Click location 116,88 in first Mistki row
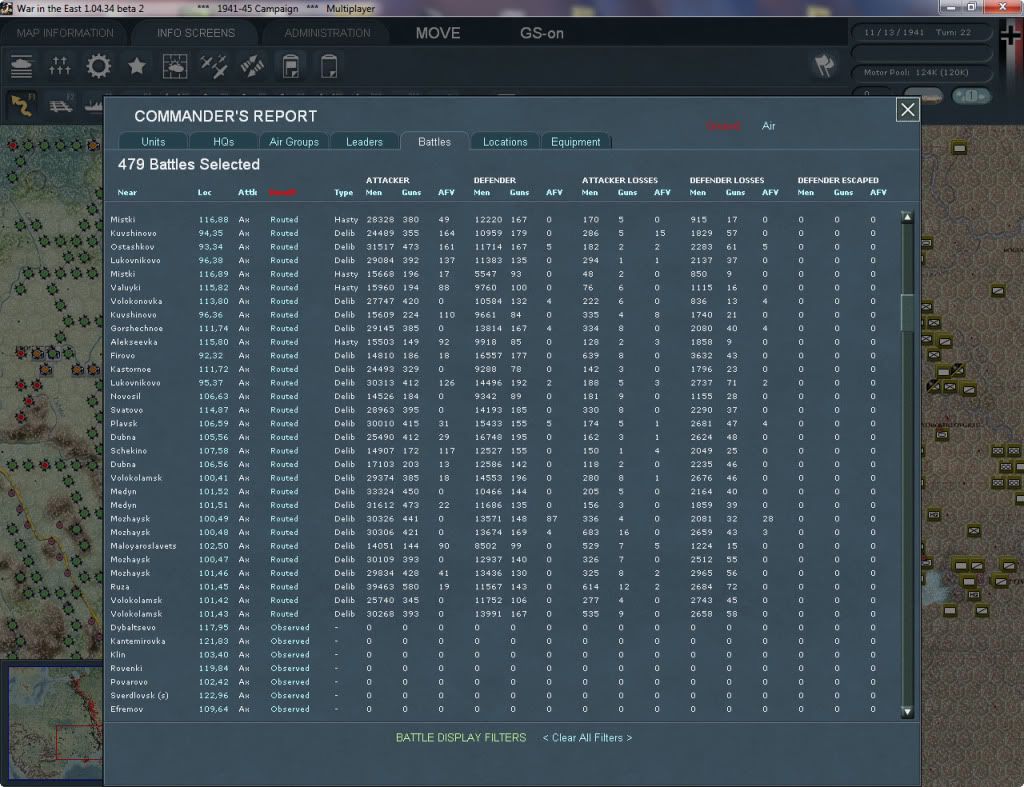Viewport: 1024px width, 787px height. pyautogui.click(x=214, y=220)
